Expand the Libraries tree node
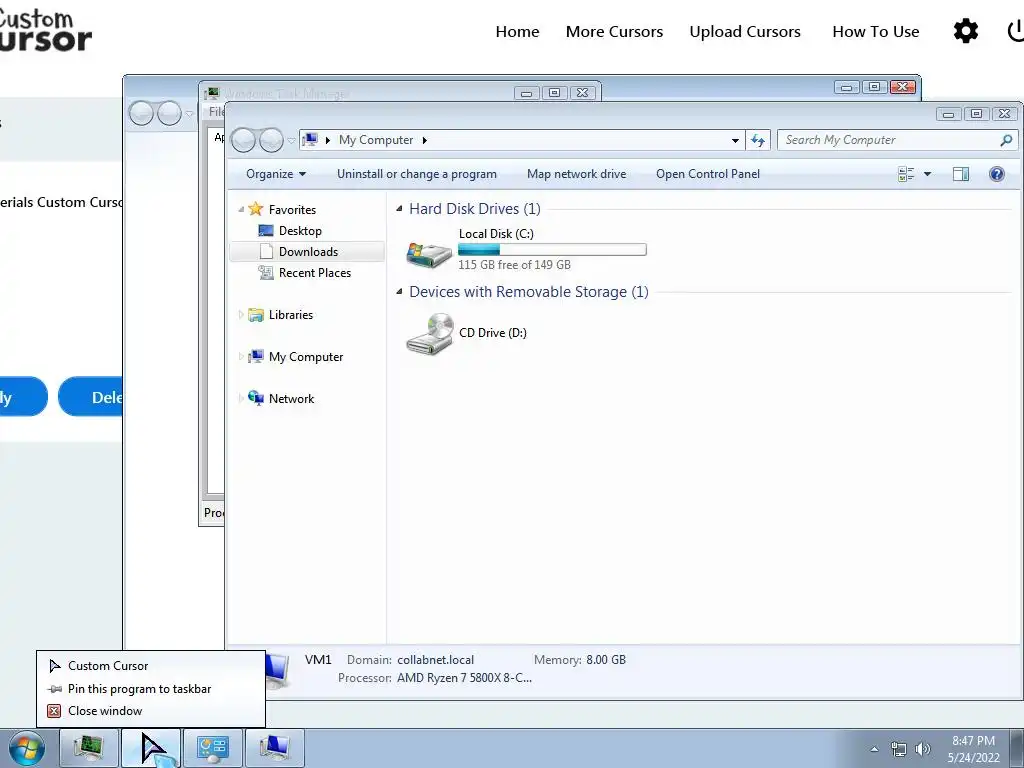 click(241, 315)
